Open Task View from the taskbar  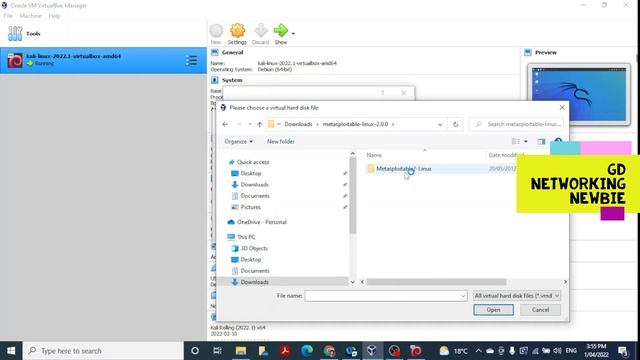[217, 351]
